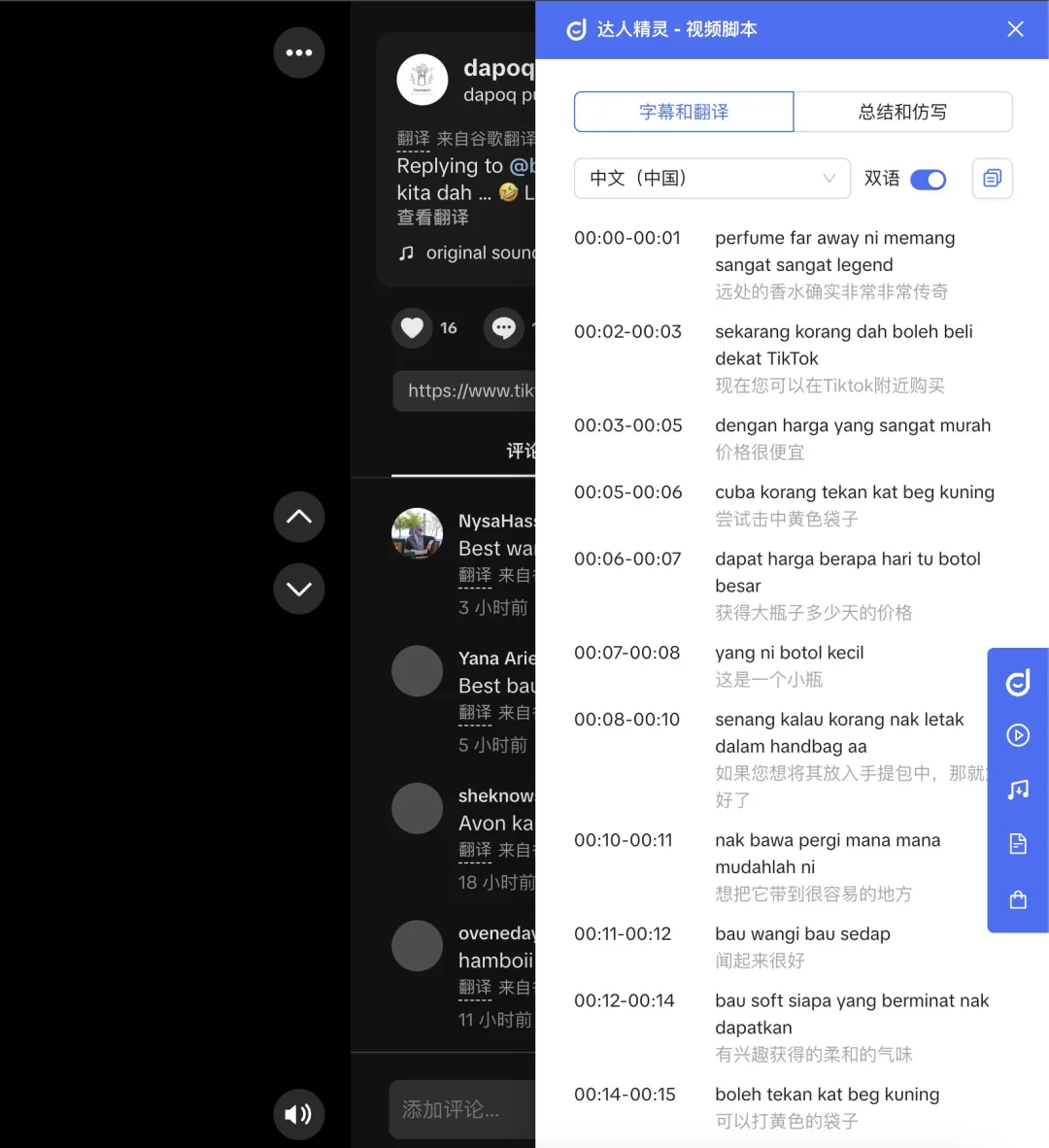Click the dapoq account name

[x=499, y=68]
